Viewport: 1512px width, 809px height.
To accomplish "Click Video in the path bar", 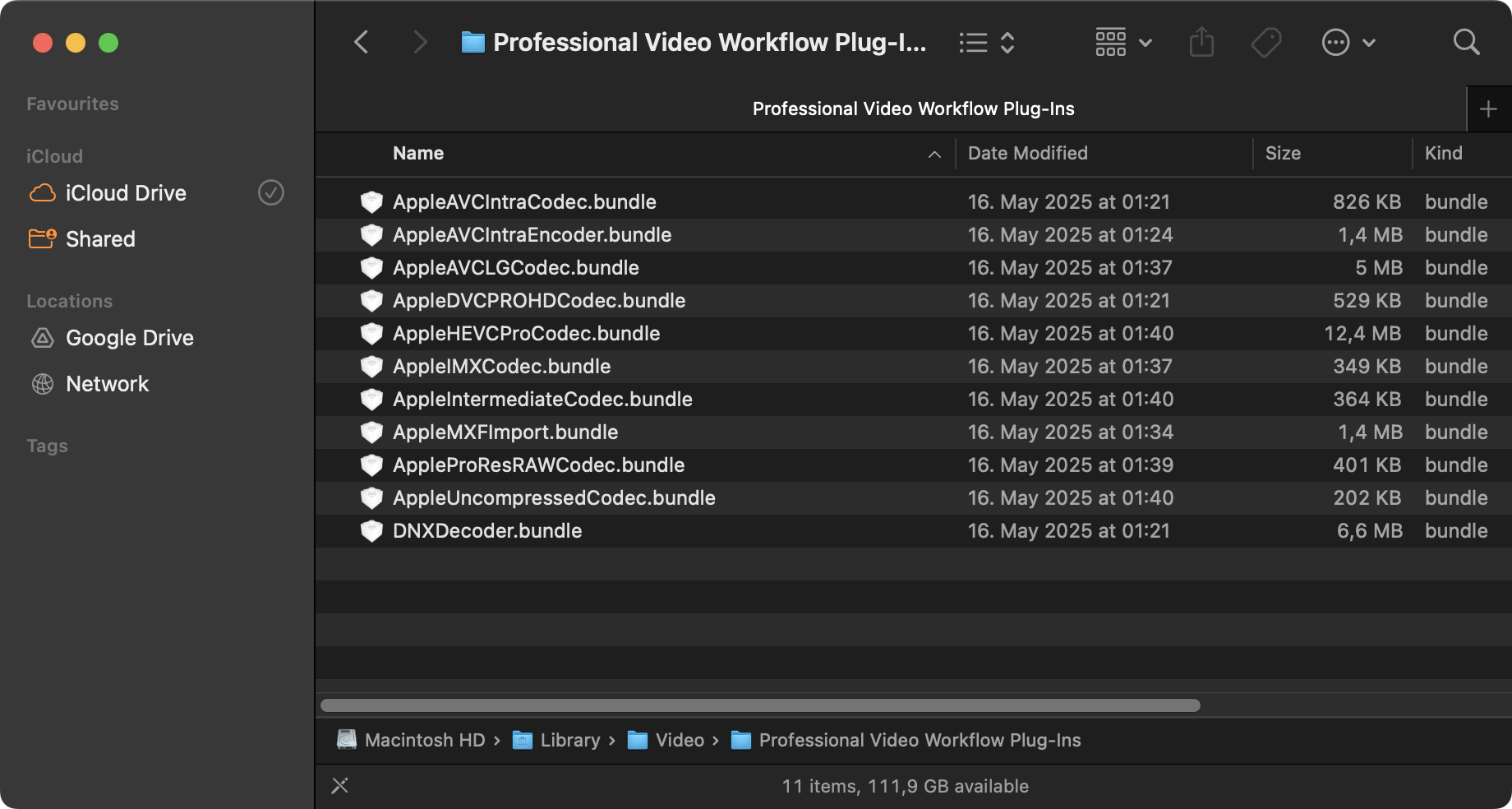I will coord(666,740).
